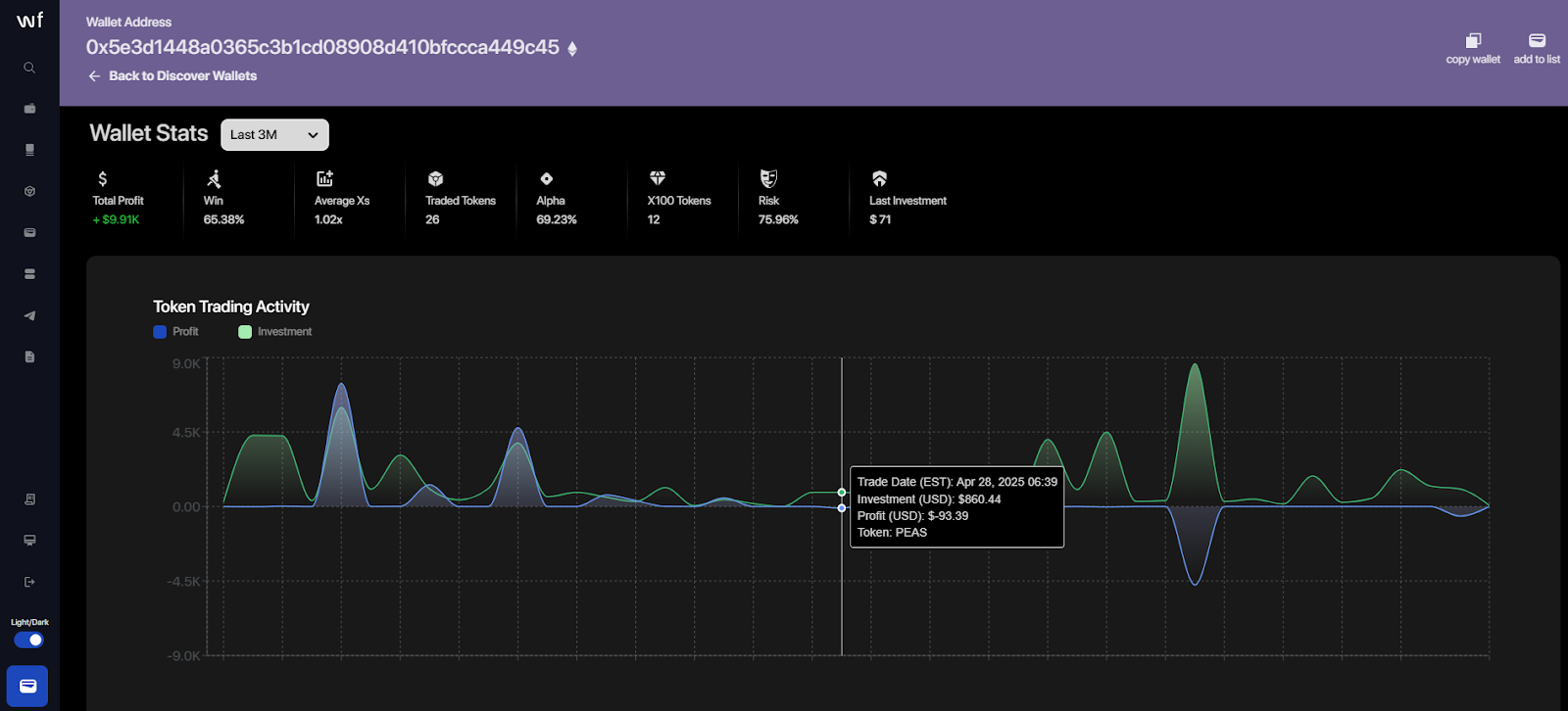Click the wallet address text
Screen dimensions: 1568x711
(x=322, y=47)
